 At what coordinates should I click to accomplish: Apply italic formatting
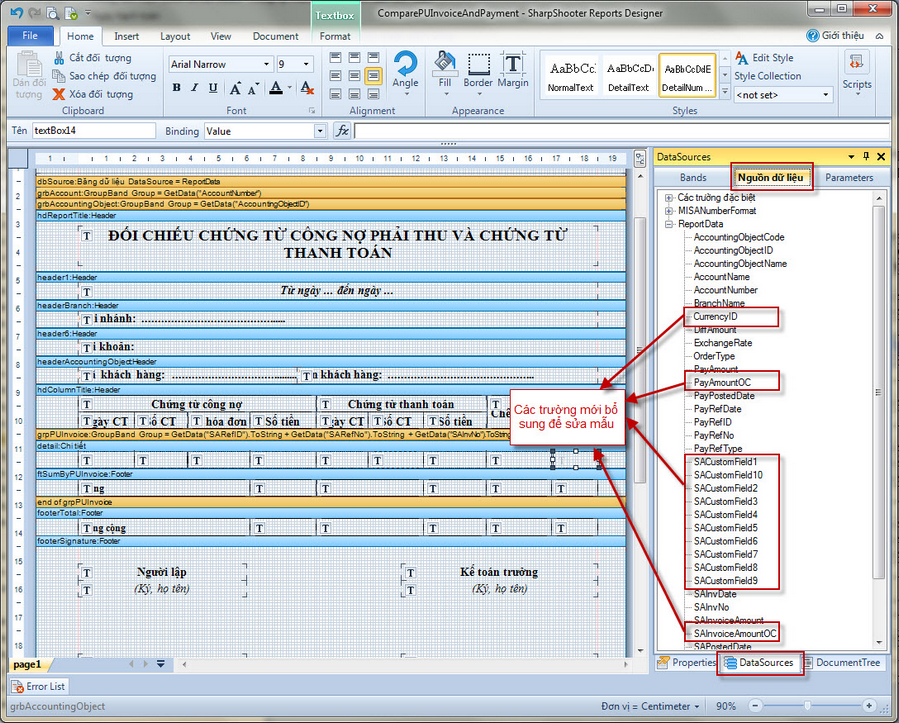[195, 88]
